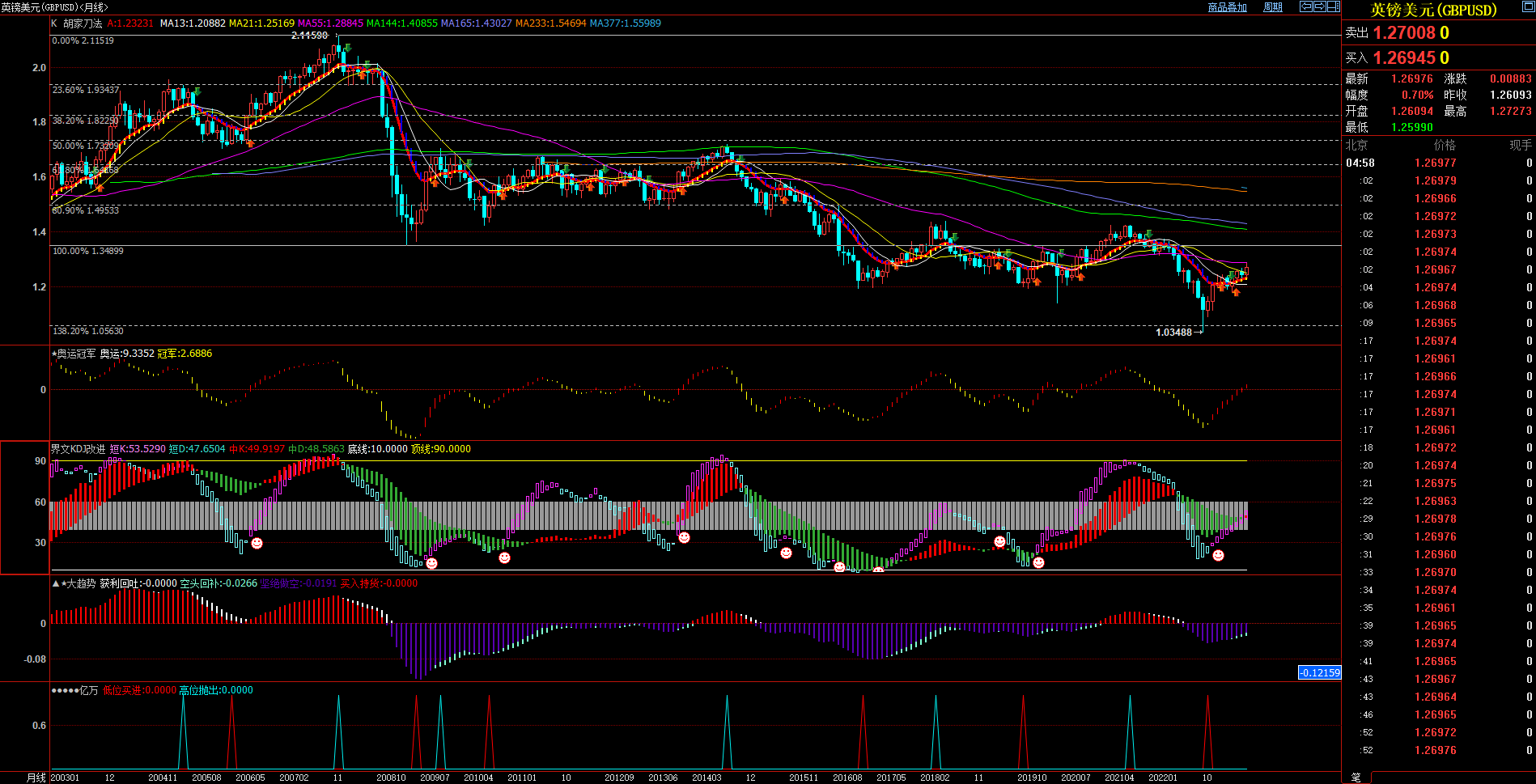Click the MA13 moving average legend
The height and width of the screenshot is (784, 1536).
(x=193, y=23)
